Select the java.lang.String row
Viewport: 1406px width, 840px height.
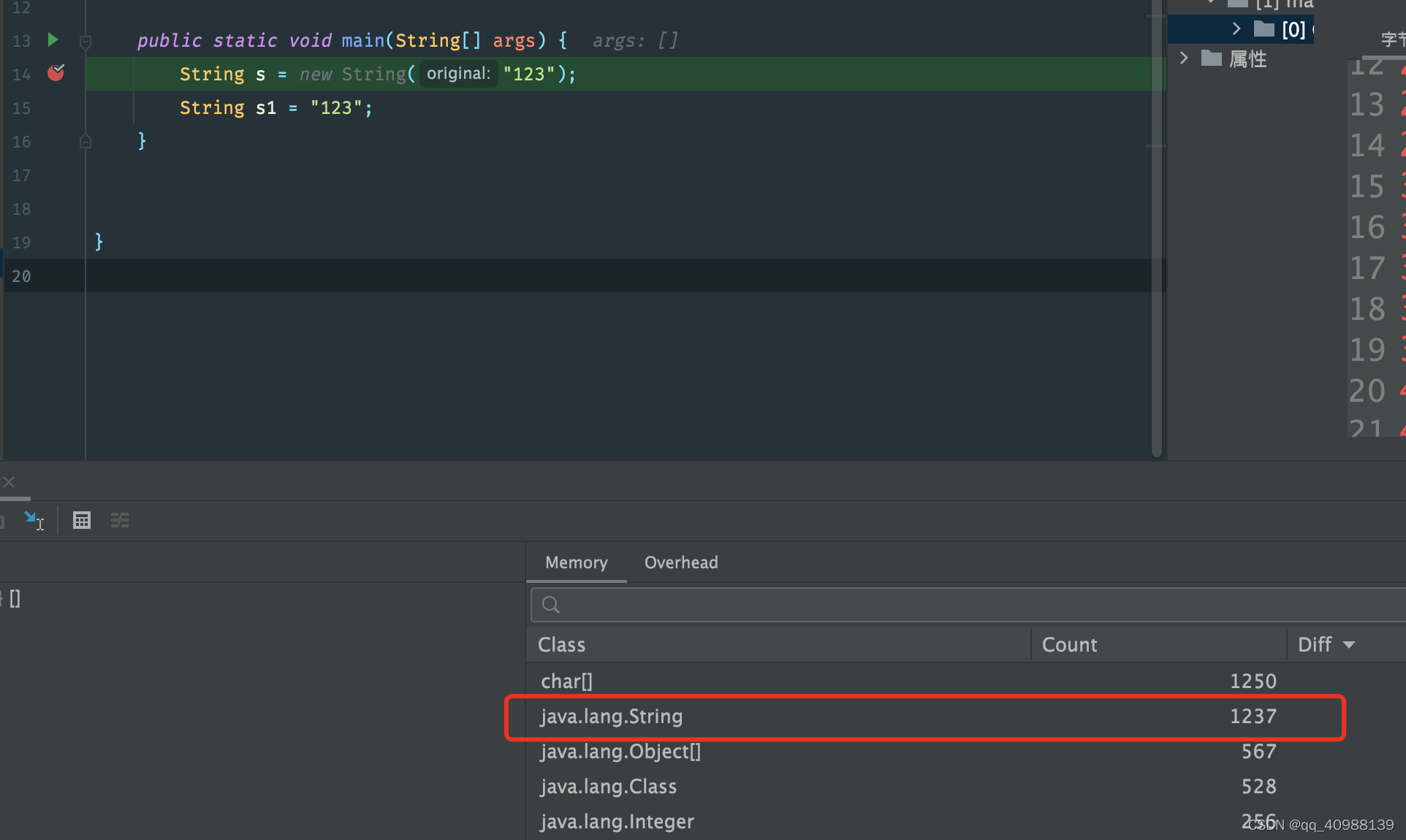pyautogui.click(x=966, y=717)
